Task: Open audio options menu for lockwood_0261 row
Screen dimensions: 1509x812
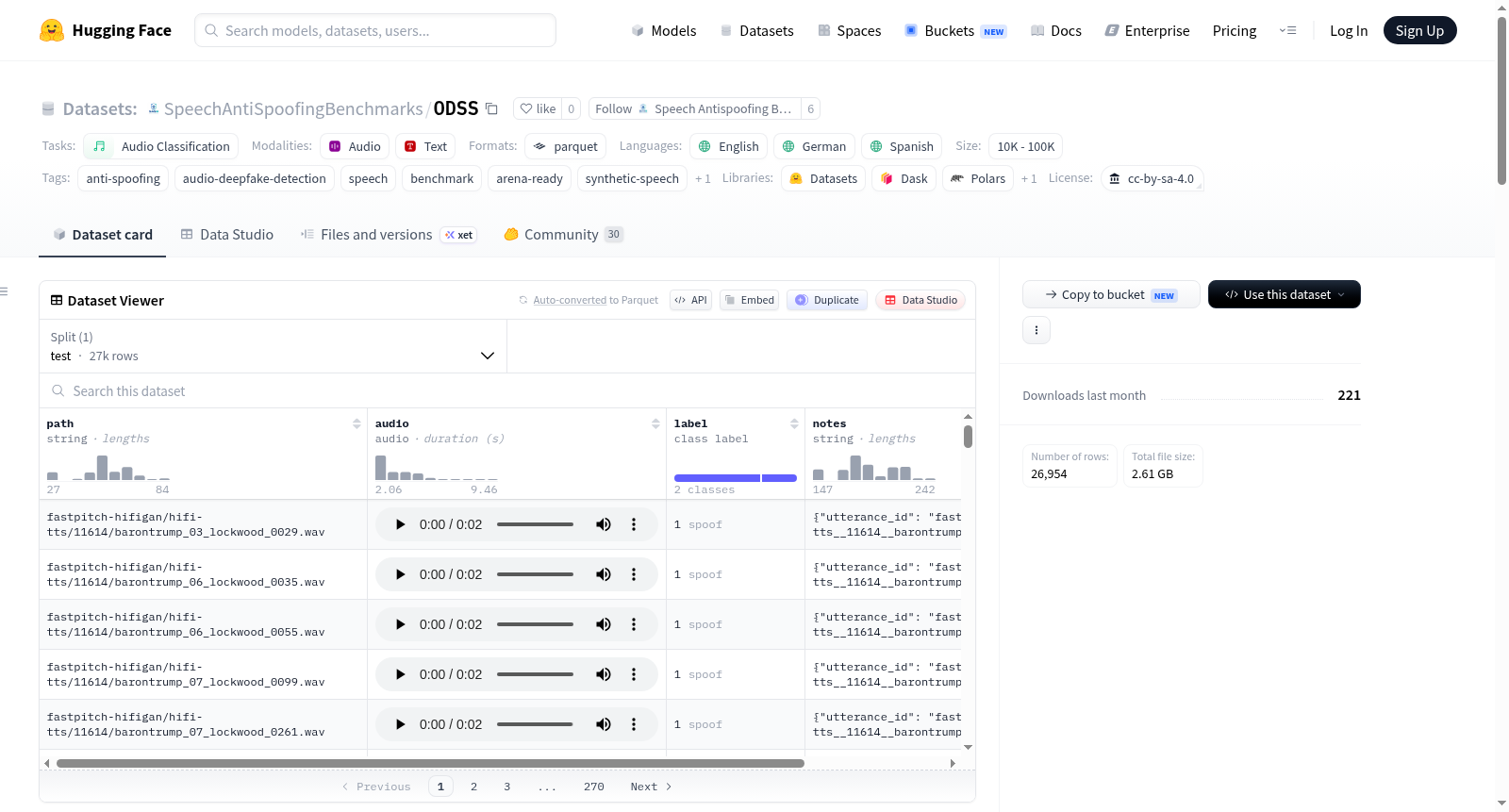Action: click(634, 724)
